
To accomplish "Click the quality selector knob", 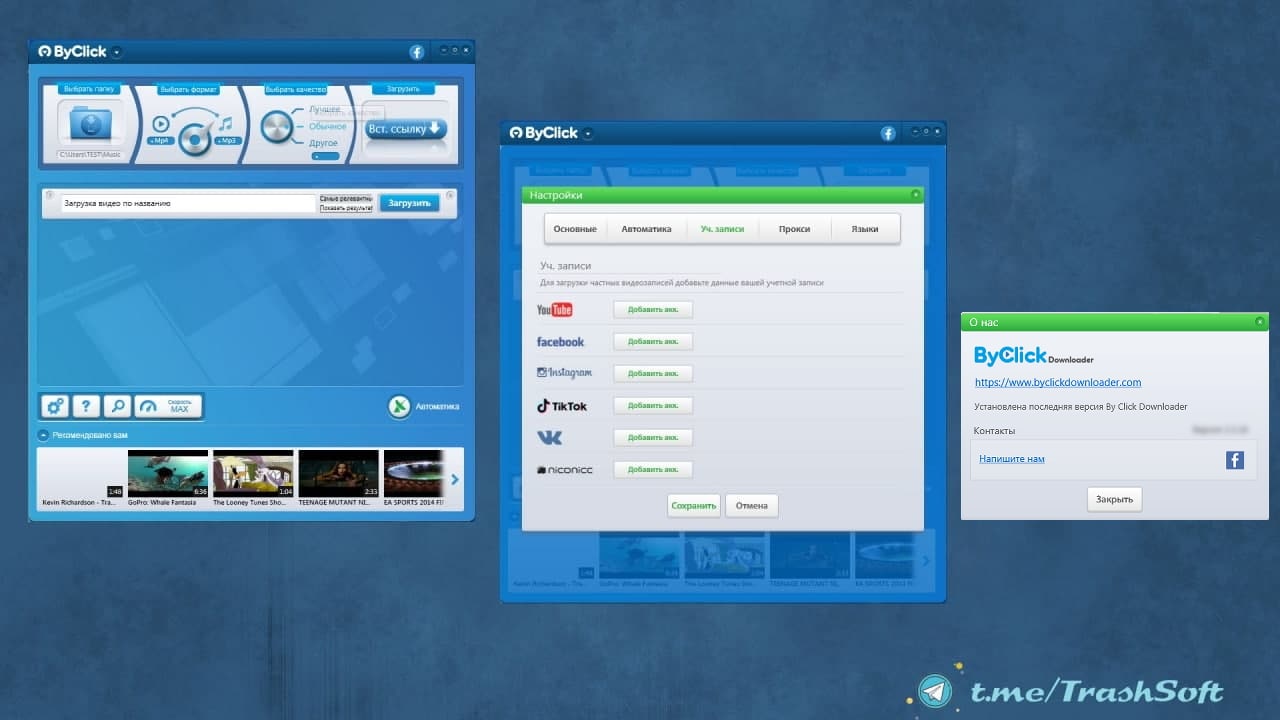I will (x=277, y=126).
